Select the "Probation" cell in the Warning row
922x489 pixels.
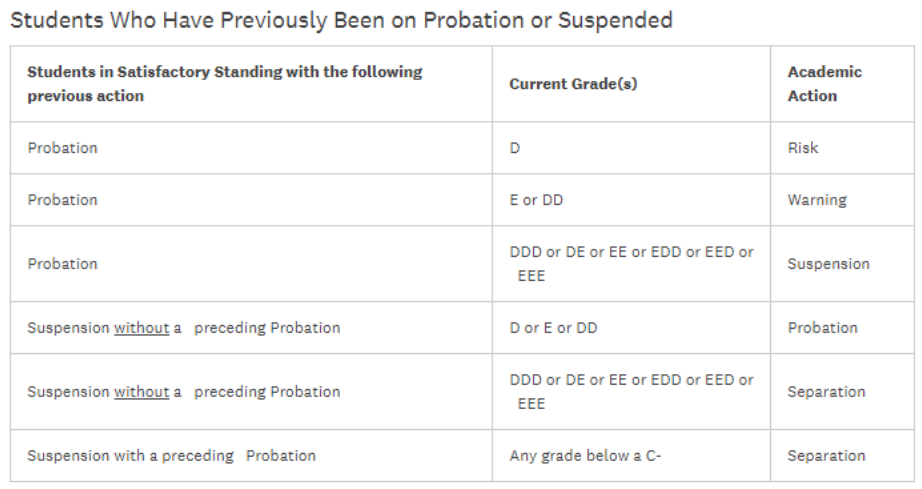pos(62,200)
